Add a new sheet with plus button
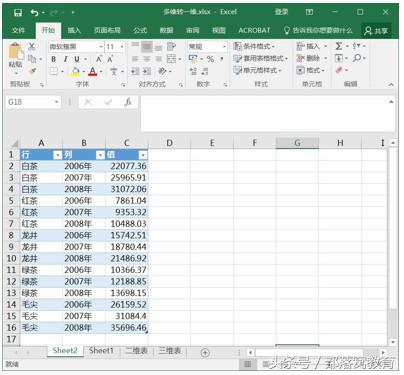Screen dimensions: 404x375 [x=205, y=352]
